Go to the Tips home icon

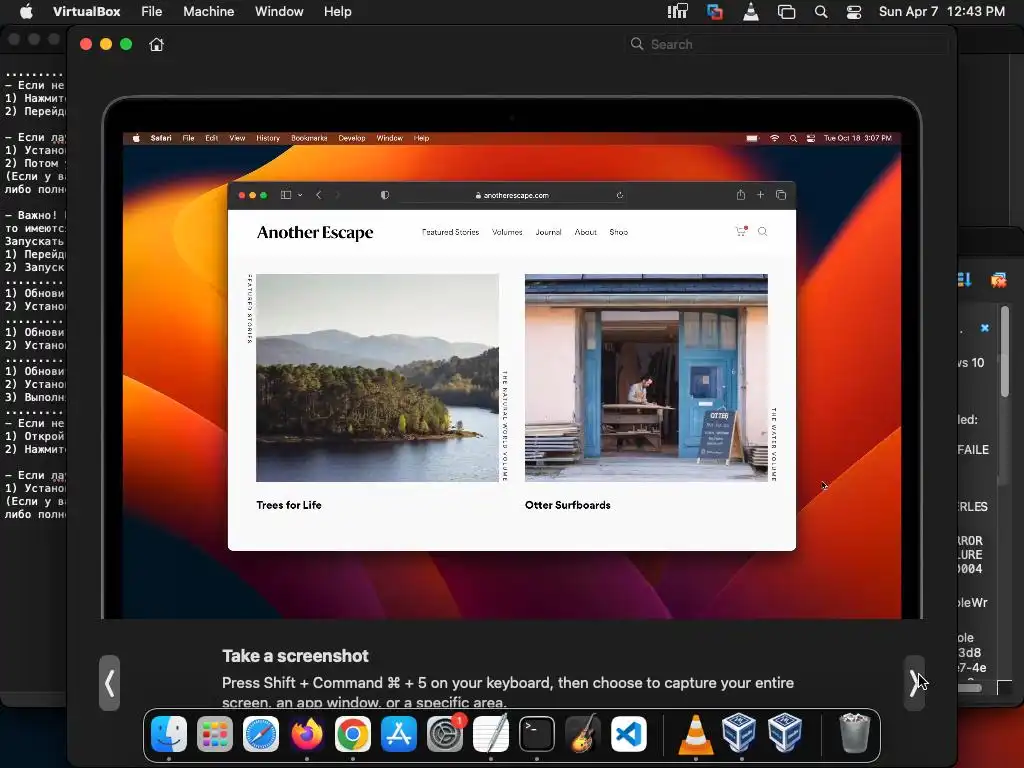coord(156,44)
